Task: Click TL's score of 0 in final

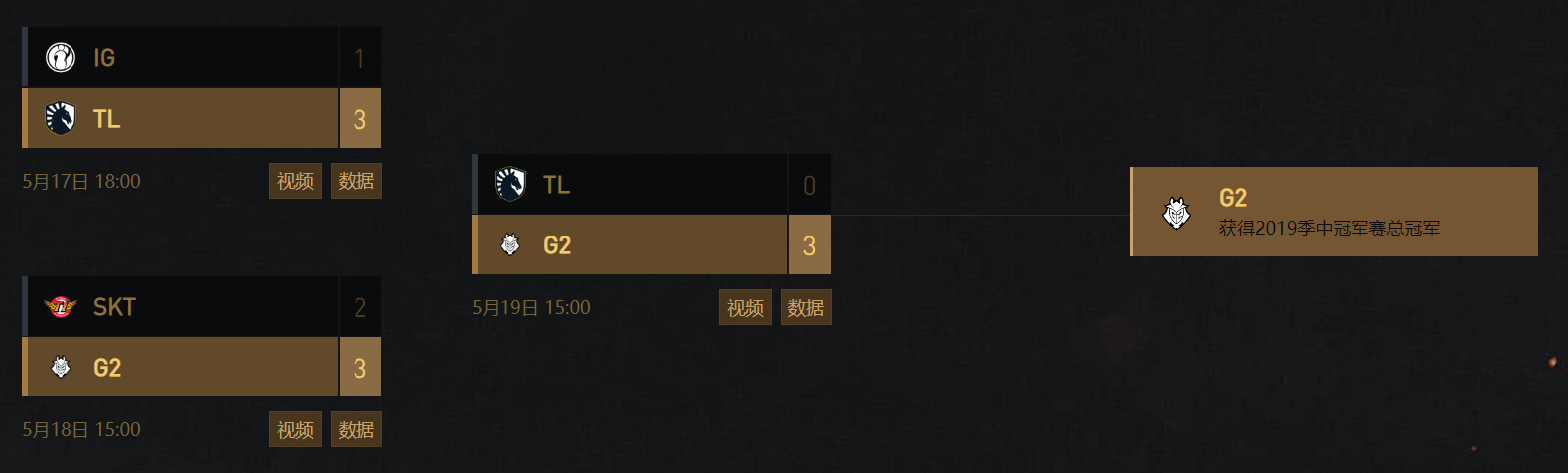Action: coord(809,185)
